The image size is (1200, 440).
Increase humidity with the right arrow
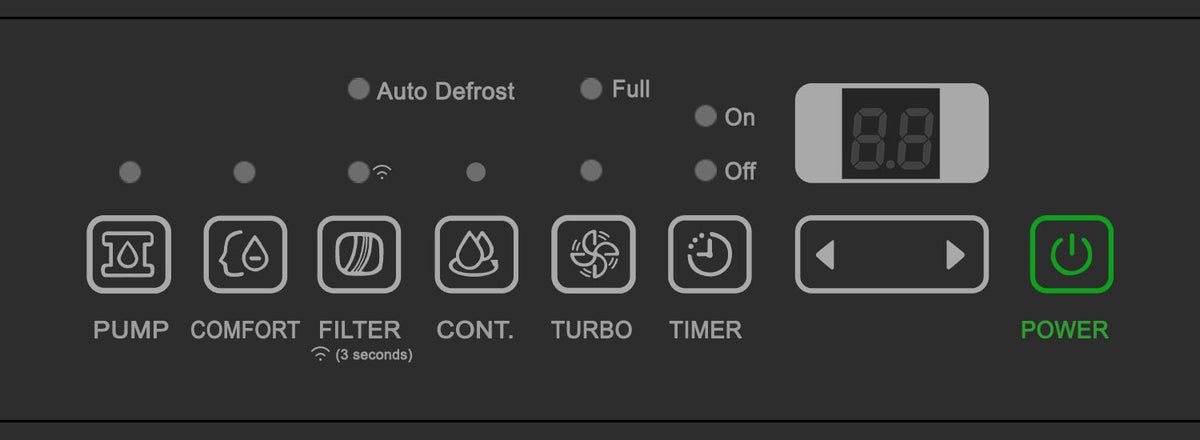(x=955, y=256)
